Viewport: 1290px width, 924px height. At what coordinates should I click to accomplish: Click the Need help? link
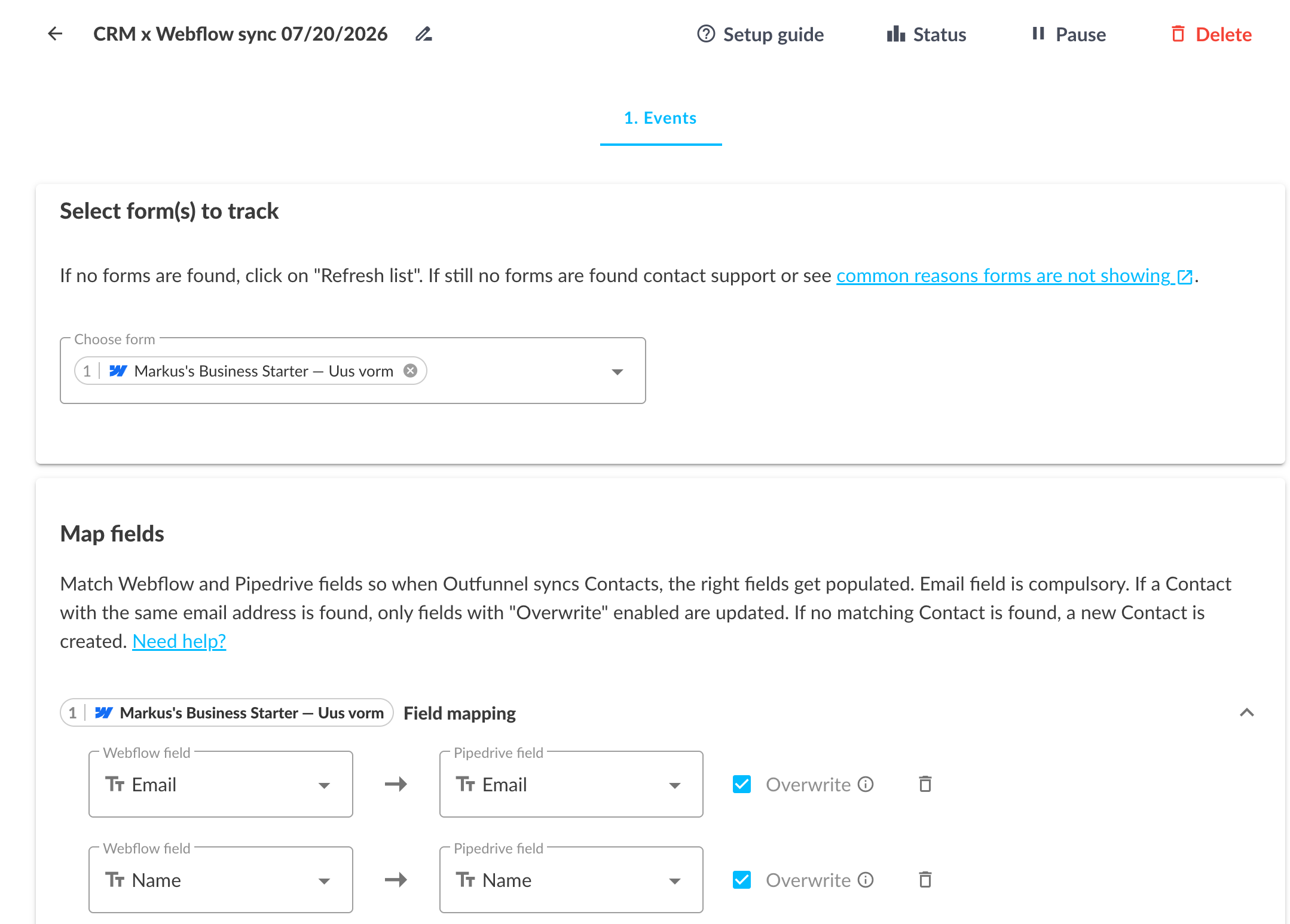click(179, 641)
